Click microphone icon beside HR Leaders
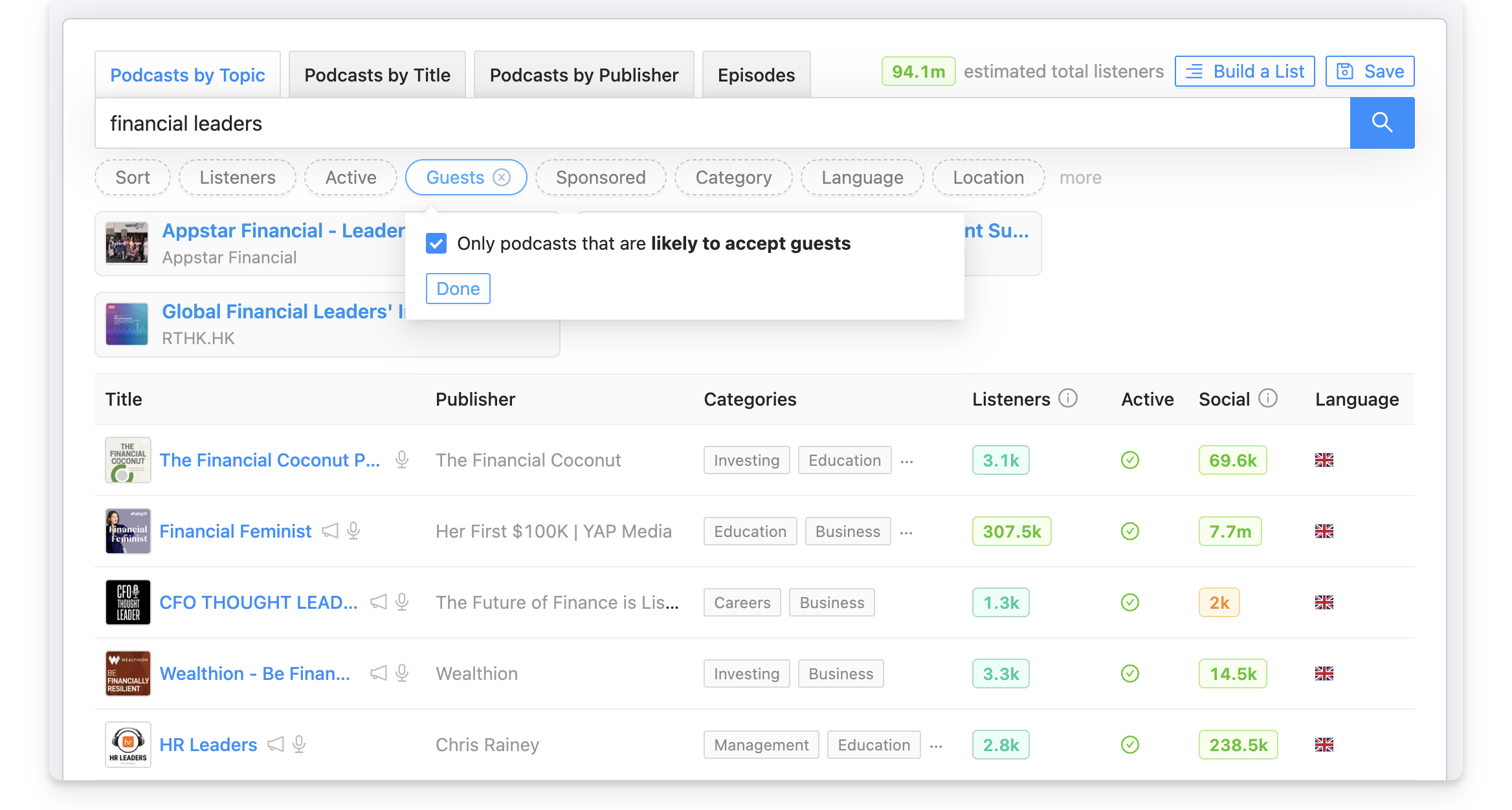This screenshot has width=1512, height=810. [299, 745]
